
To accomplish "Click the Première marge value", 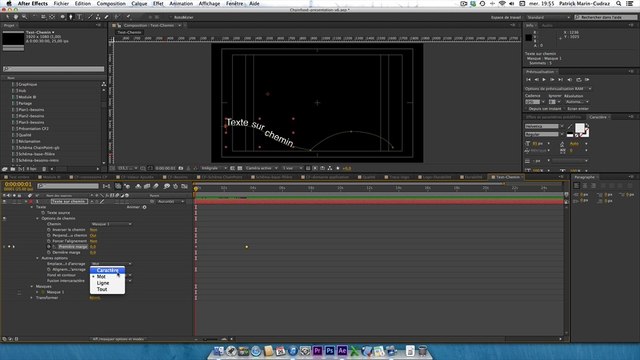I will 93,247.
